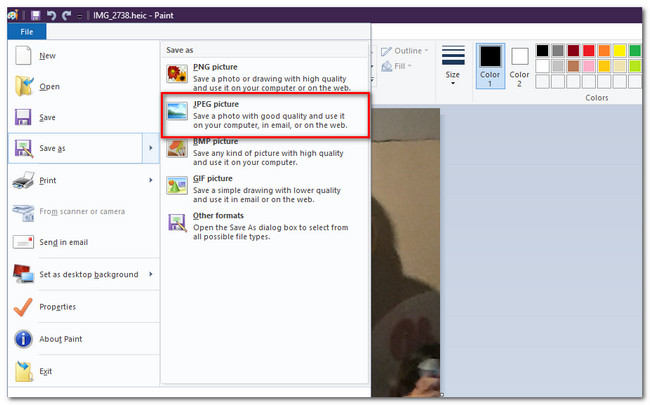Screen dimensions: 650x405
Task: Open Other formats Save As dialog
Action: 264,226
